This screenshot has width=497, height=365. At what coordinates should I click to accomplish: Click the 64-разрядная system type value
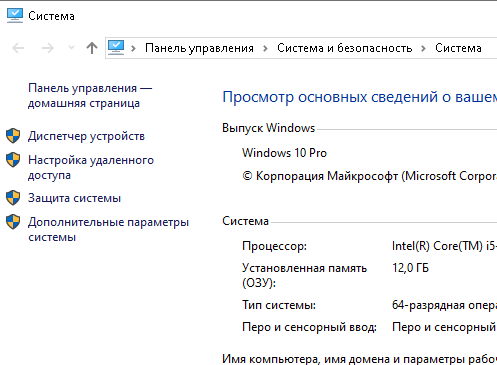(x=444, y=305)
